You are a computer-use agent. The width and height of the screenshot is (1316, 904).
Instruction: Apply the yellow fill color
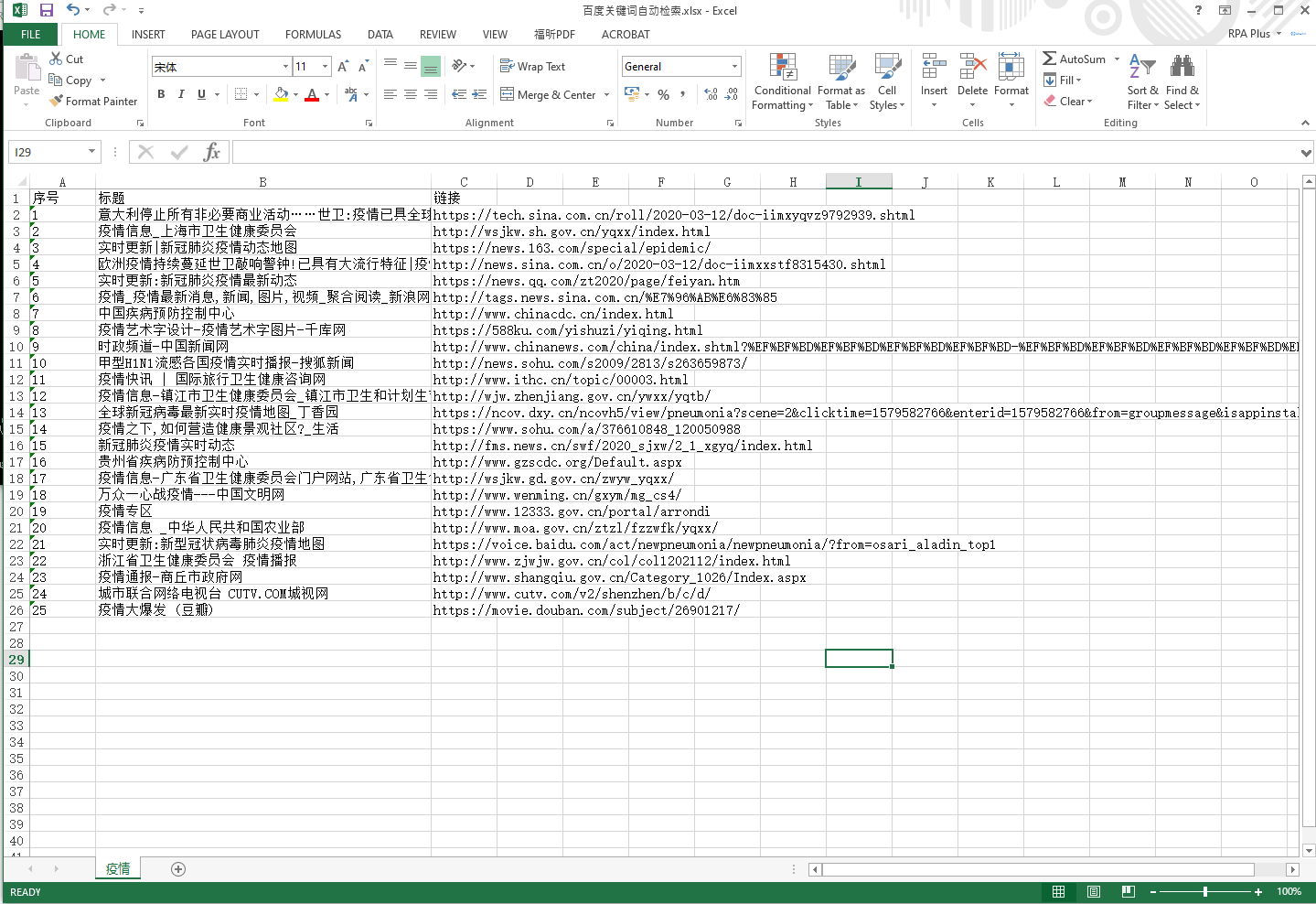click(281, 94)
